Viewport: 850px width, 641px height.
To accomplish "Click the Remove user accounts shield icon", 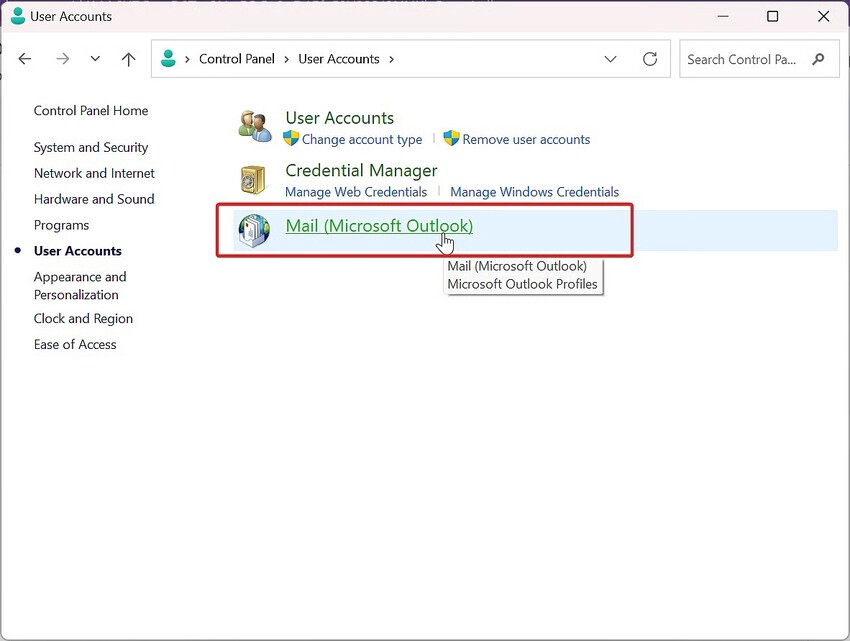I will (450, 140).
